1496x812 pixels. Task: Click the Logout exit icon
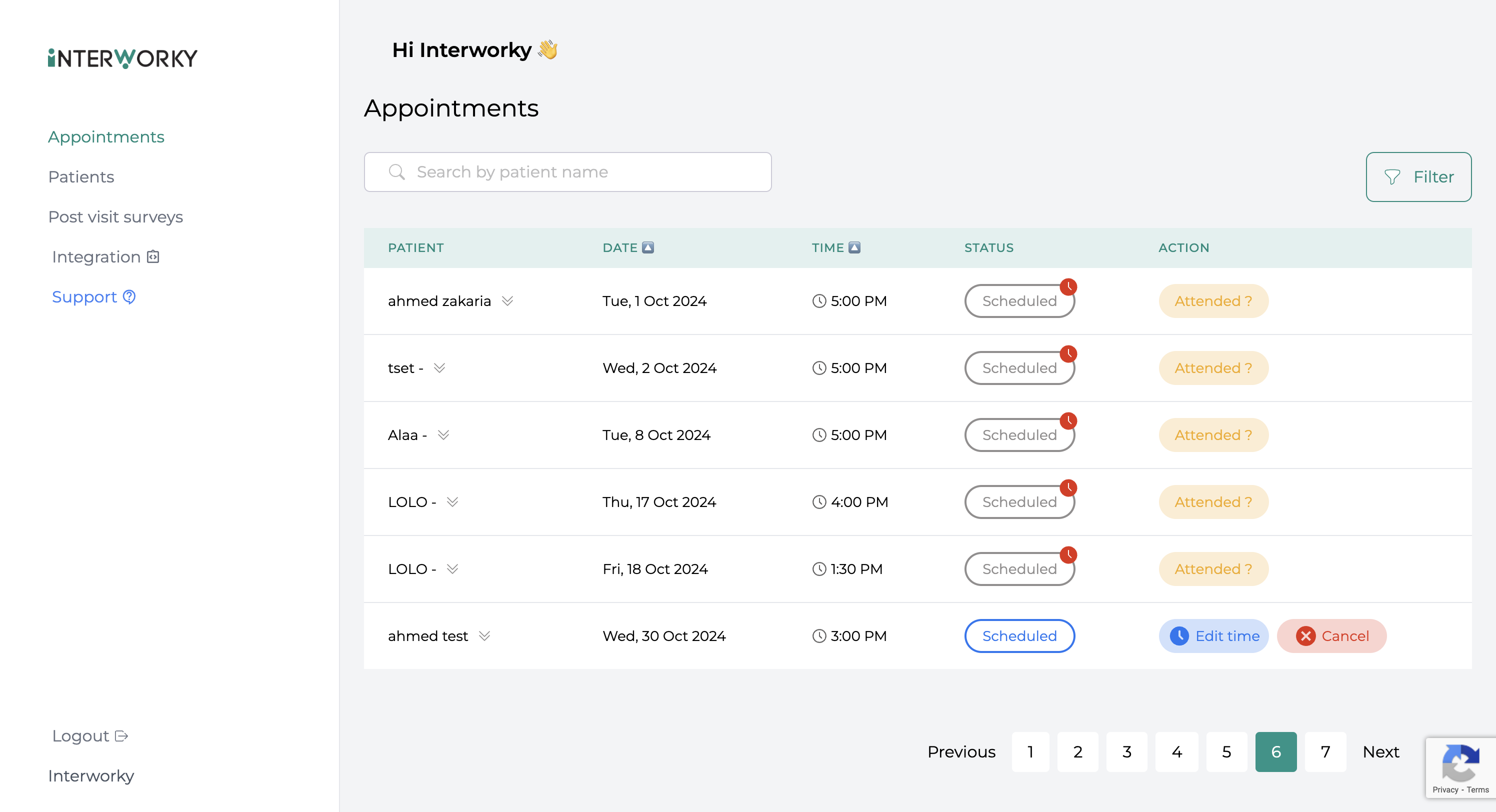(x=121, y=736)
